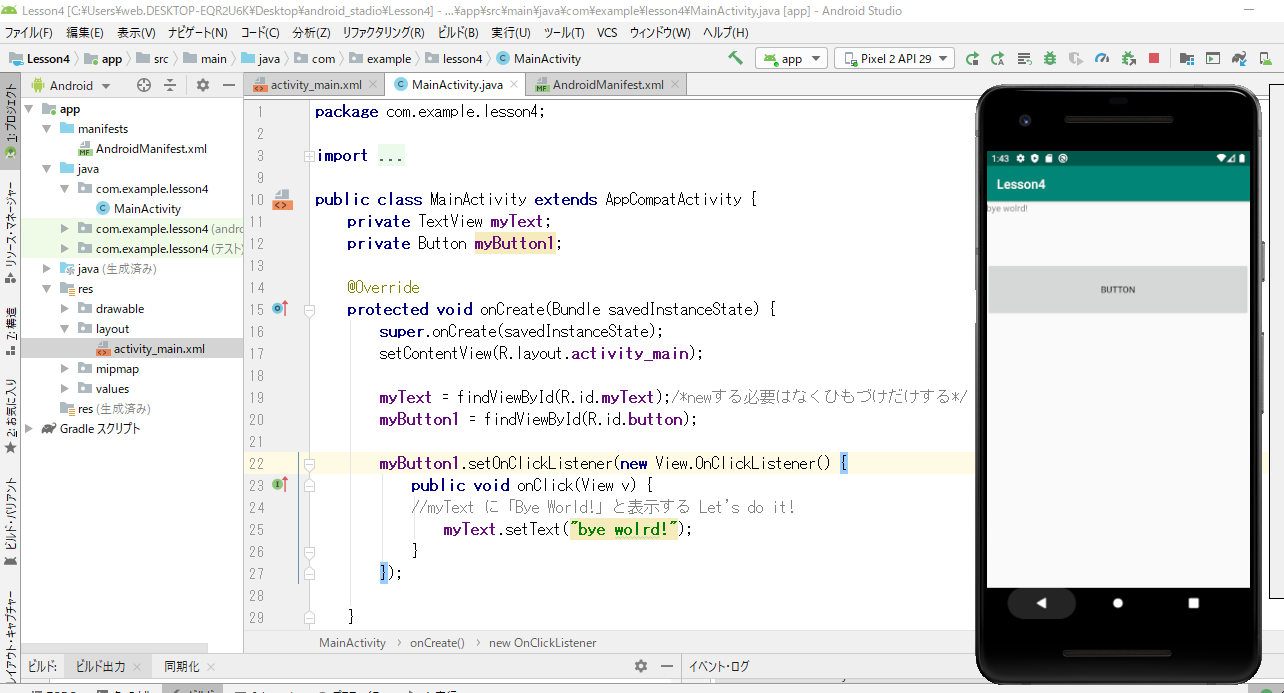Close the MainActivity.java tab
This screenshot has height=693, width=1284.
[513, 86]
